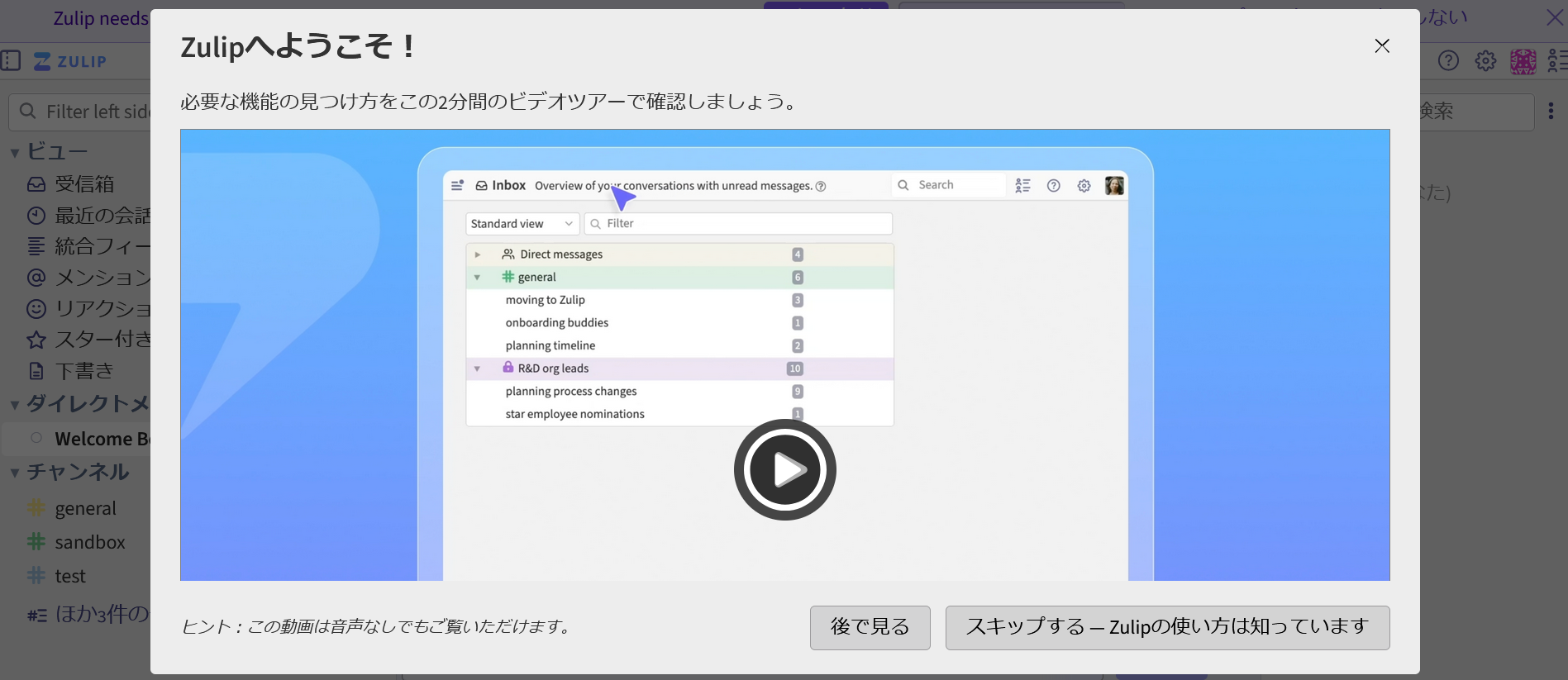Toggle the user list icon
Viewport: 1568px width, 680px height.
(x=1557, y=60)
